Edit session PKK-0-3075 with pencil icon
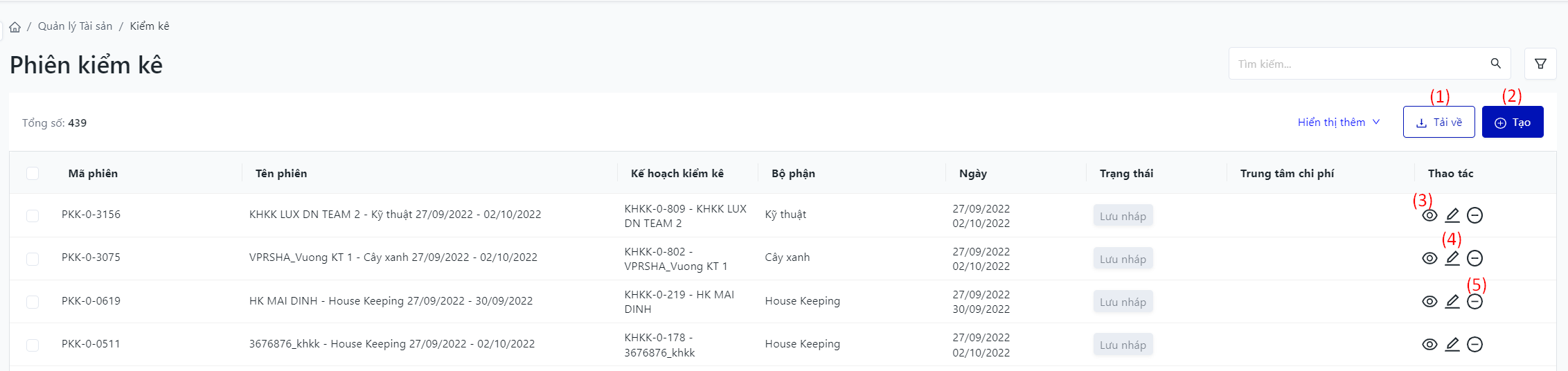Screen dimensions: 1568x371 coord(1452,258)
